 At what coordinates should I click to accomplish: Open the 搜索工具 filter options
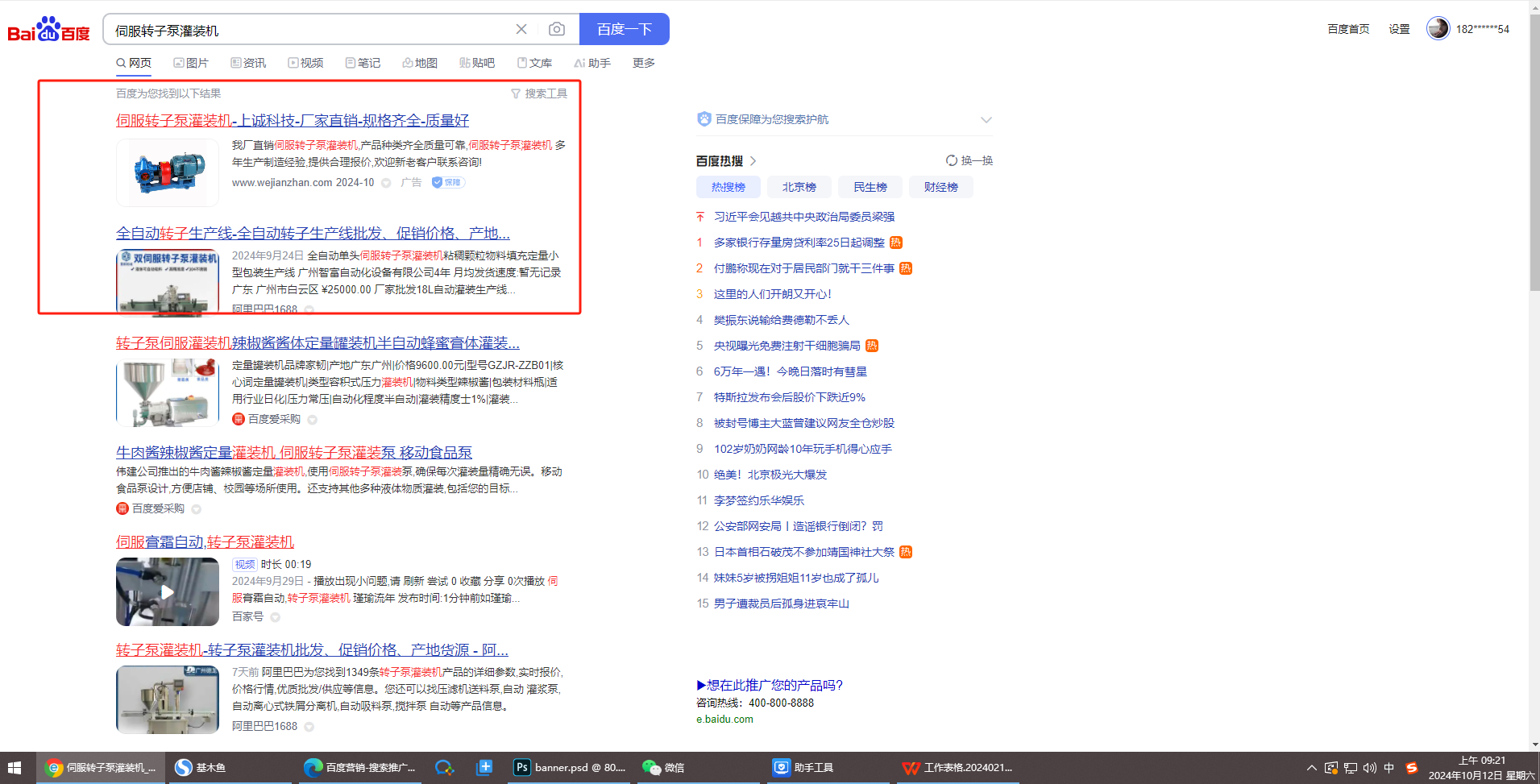[539, 93]
